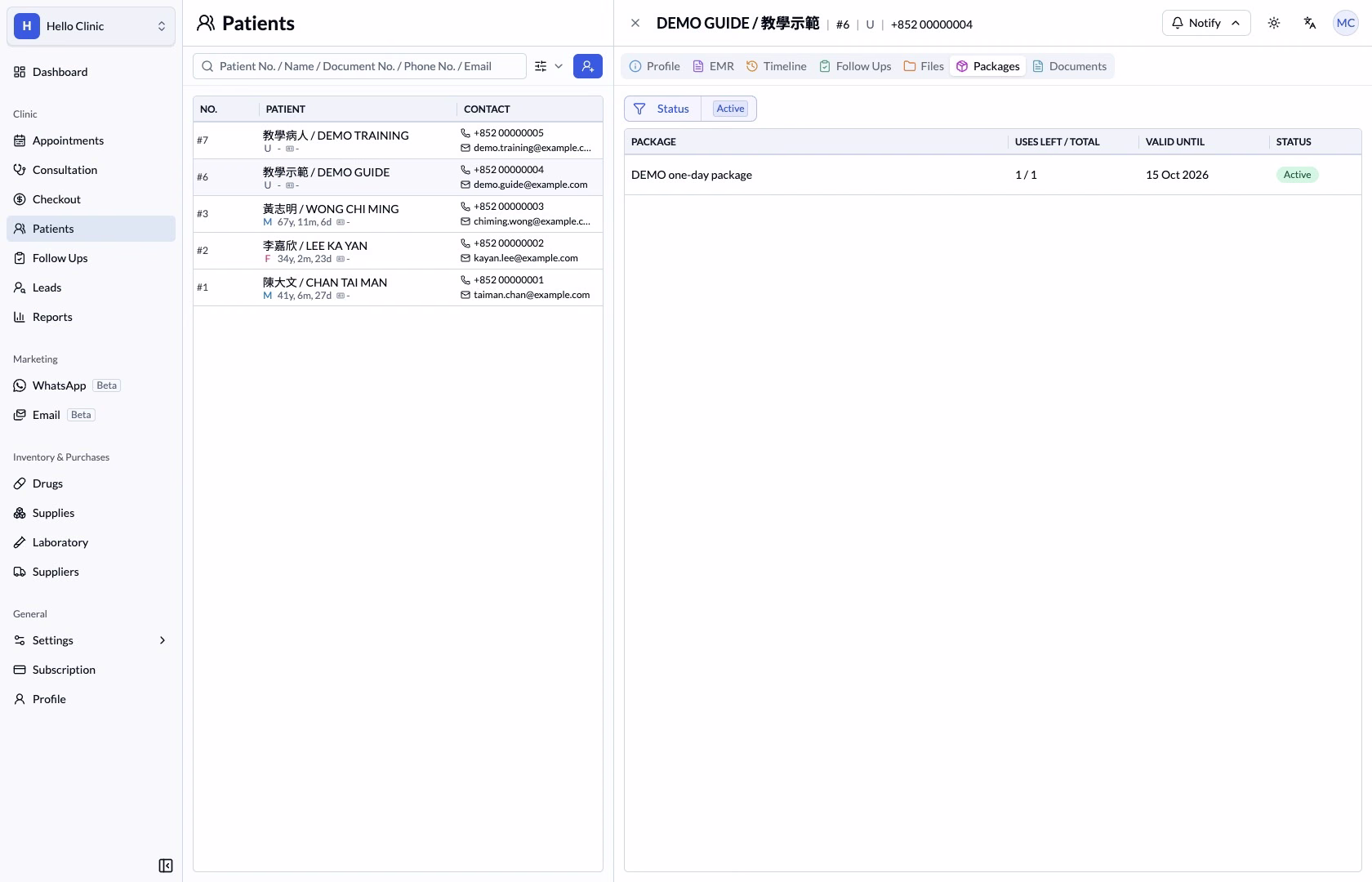Close the patient detail panel
Viewport: 1372px width, 882px height.
click(635, 23)
